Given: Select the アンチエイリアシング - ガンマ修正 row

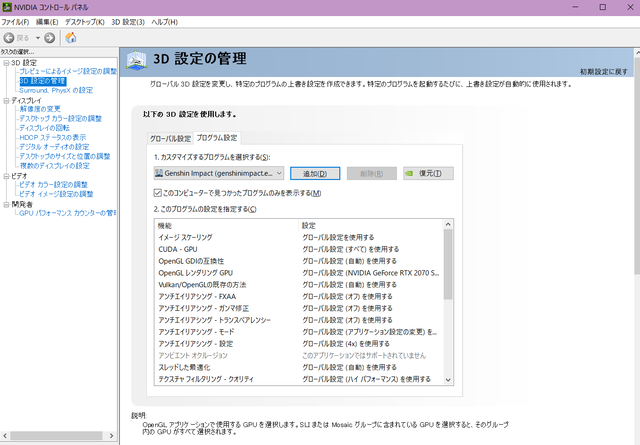Looking at the screenshot, I should click(299, 308).
